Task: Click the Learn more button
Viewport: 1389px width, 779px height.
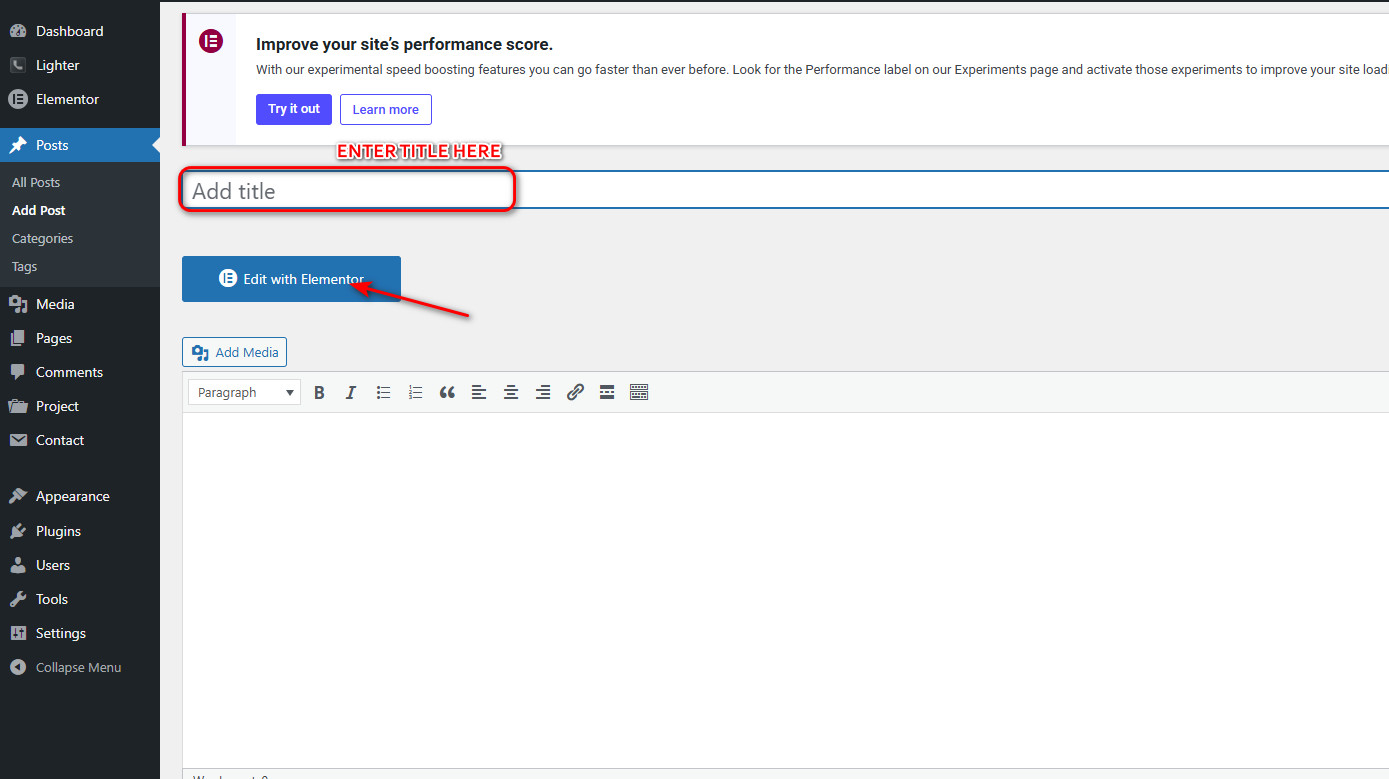Action: click(385, 109)
